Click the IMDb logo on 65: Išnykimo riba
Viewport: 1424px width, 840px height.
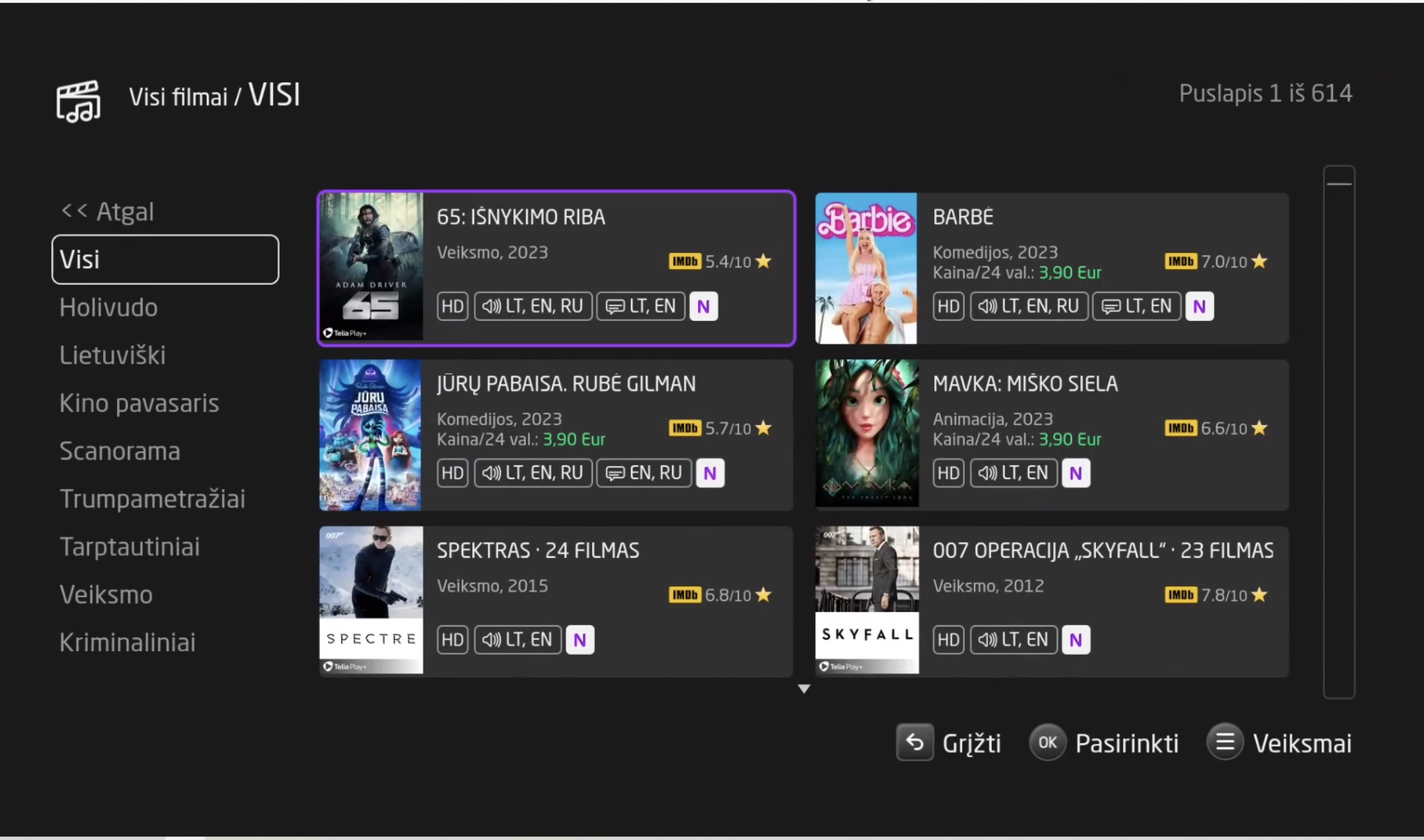[x=685, y=261]
